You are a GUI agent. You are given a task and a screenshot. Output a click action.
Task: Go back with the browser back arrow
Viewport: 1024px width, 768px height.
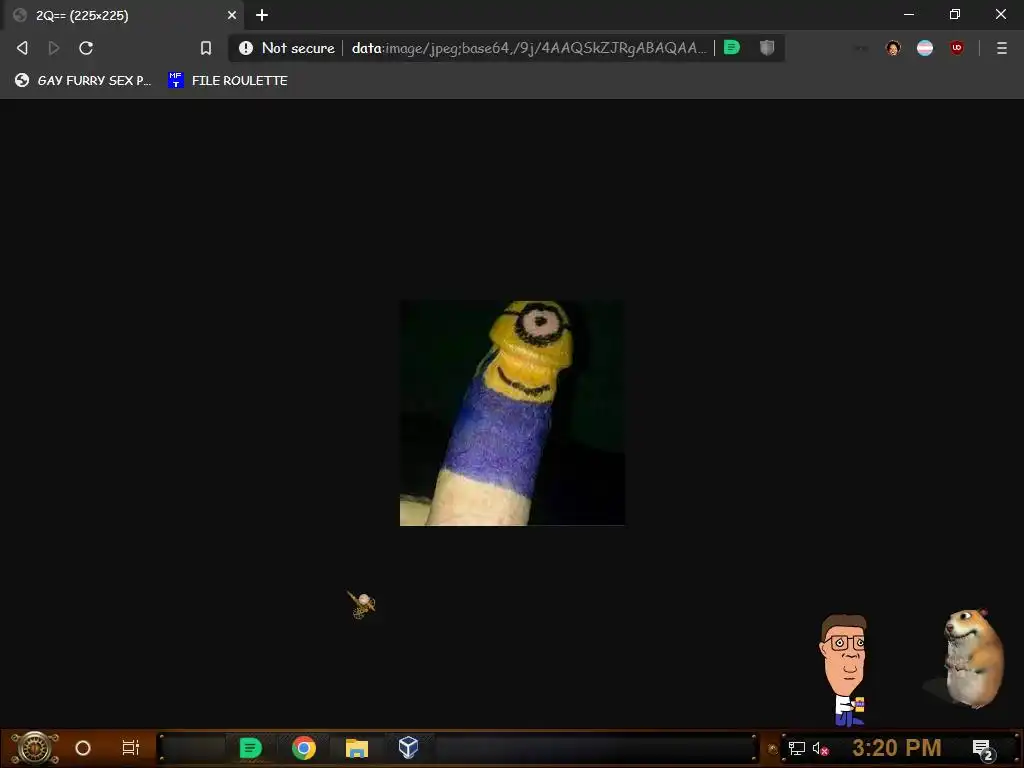22,48
